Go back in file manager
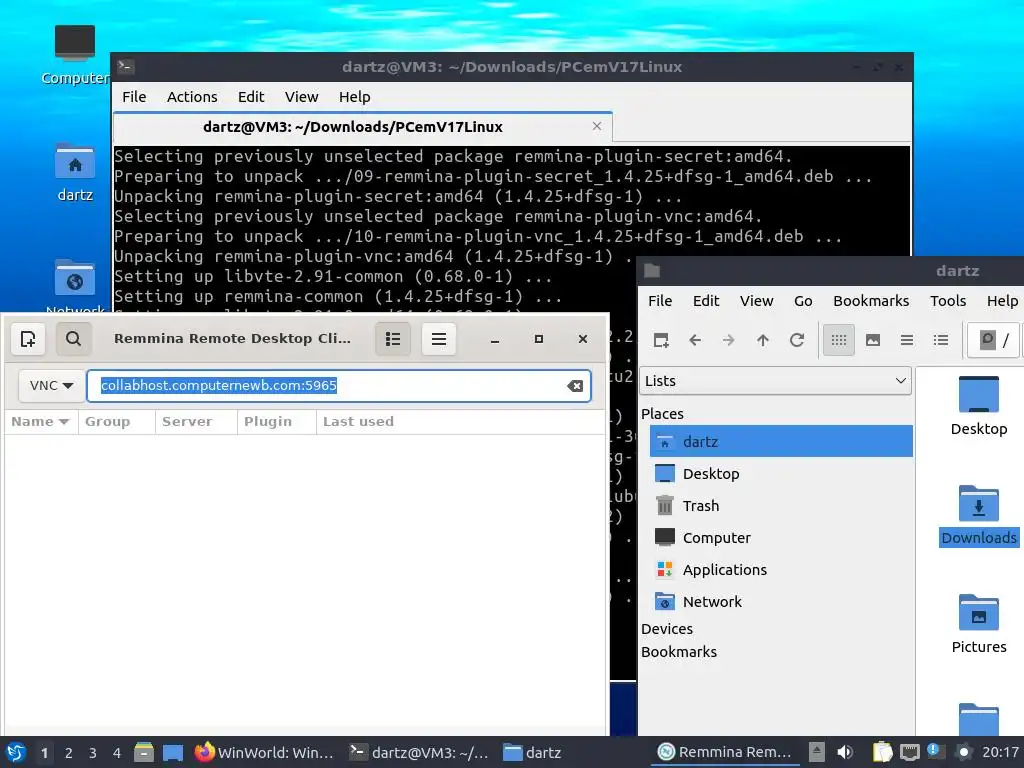The image size is (1024, 768). pyautogui.click(x=695, y=340)
